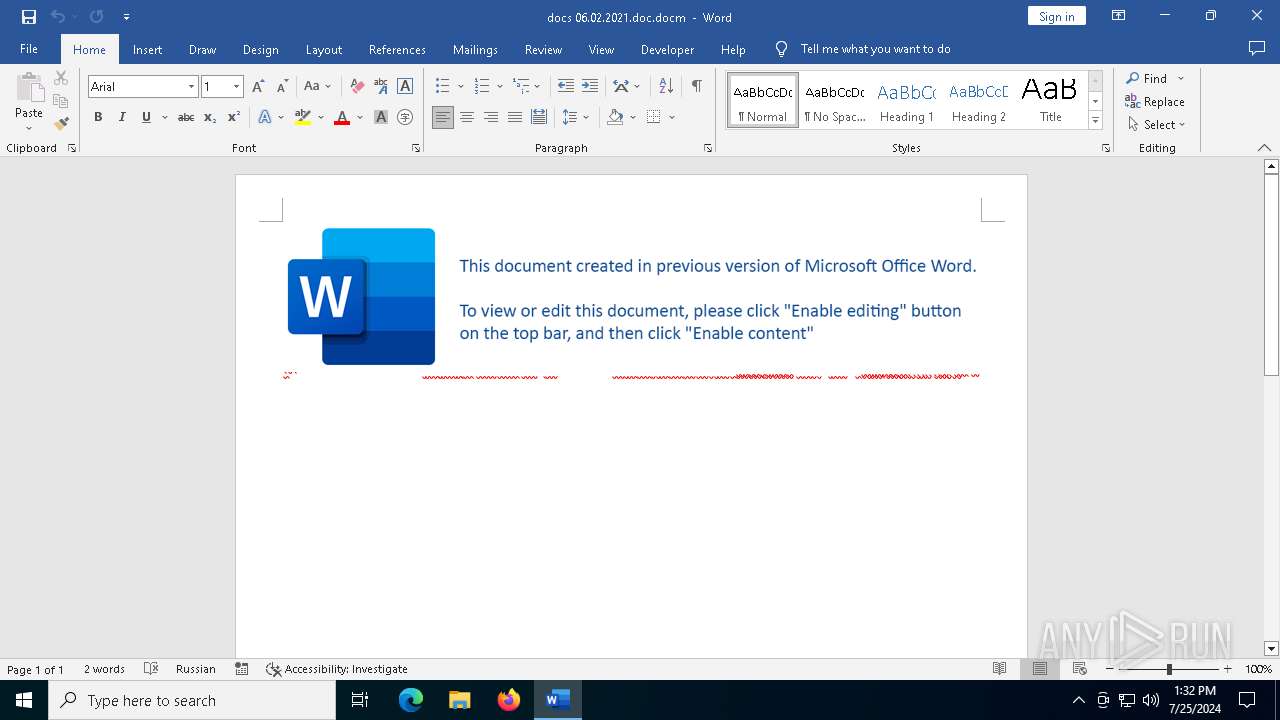Click Accessibility: Investigate in status bar

click(x=336, y=669)
